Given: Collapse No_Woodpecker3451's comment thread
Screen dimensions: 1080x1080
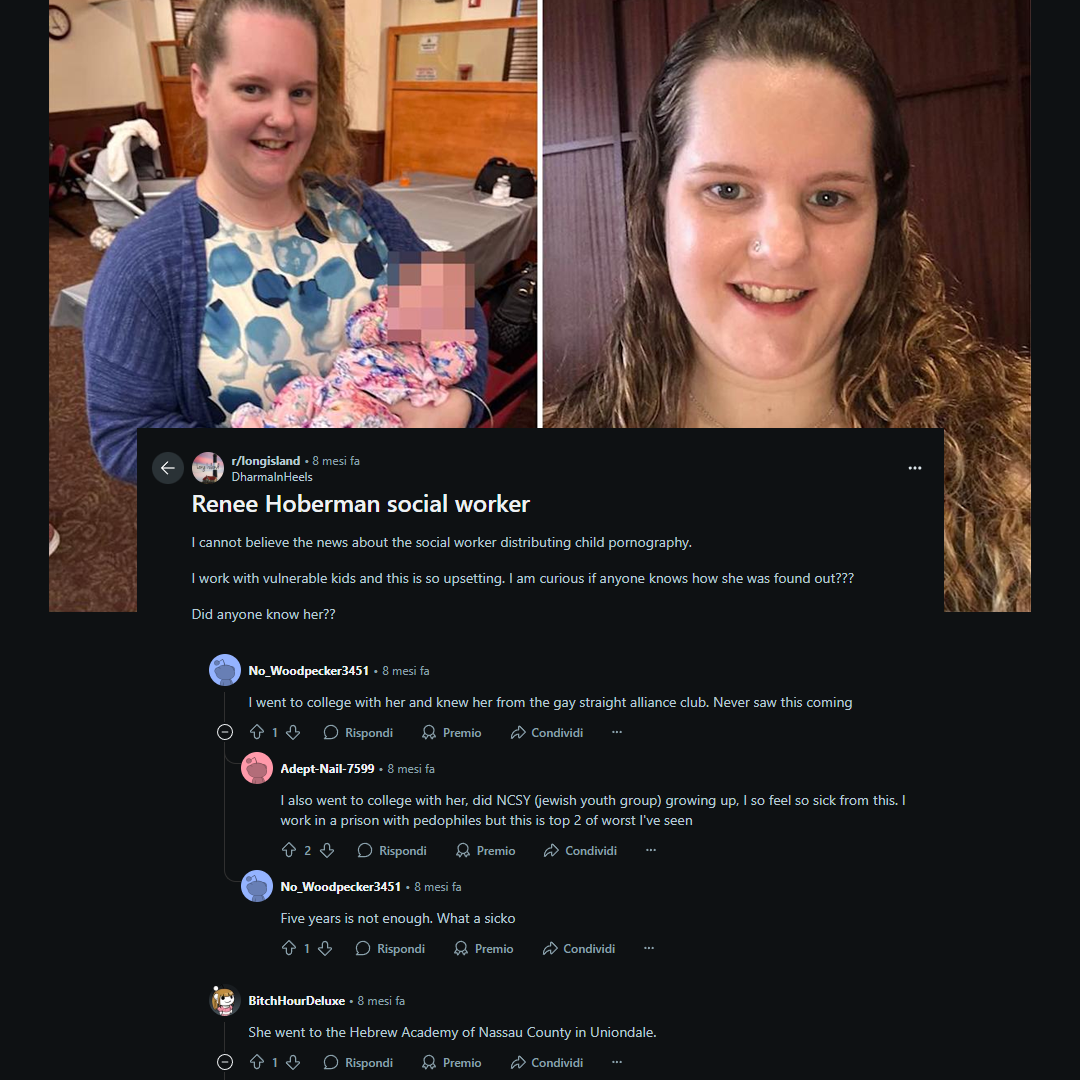Looking at the screenshot, I should (x=225, y=732).
